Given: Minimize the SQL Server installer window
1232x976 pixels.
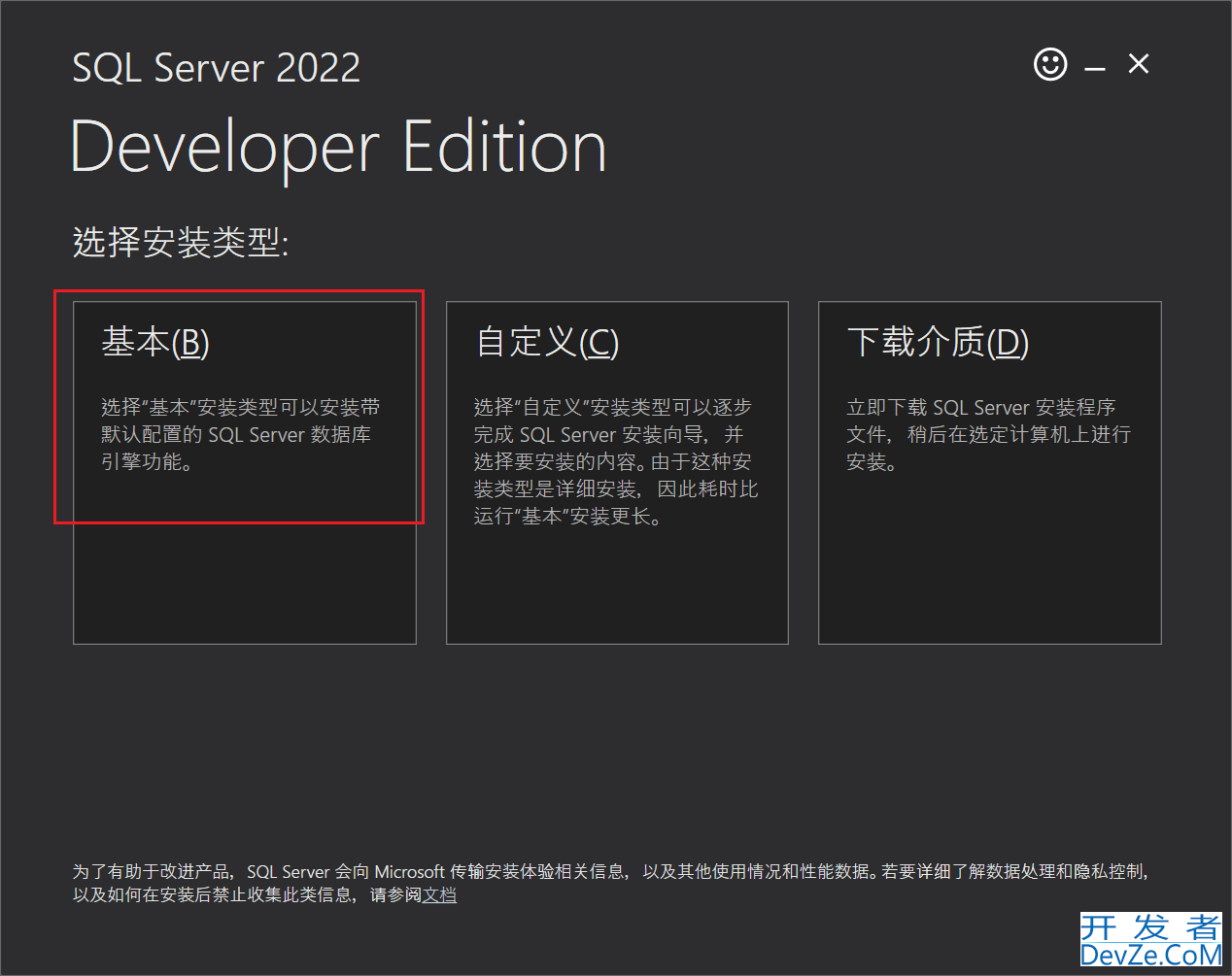Looking at the screenshot, I should (1095, 68).
